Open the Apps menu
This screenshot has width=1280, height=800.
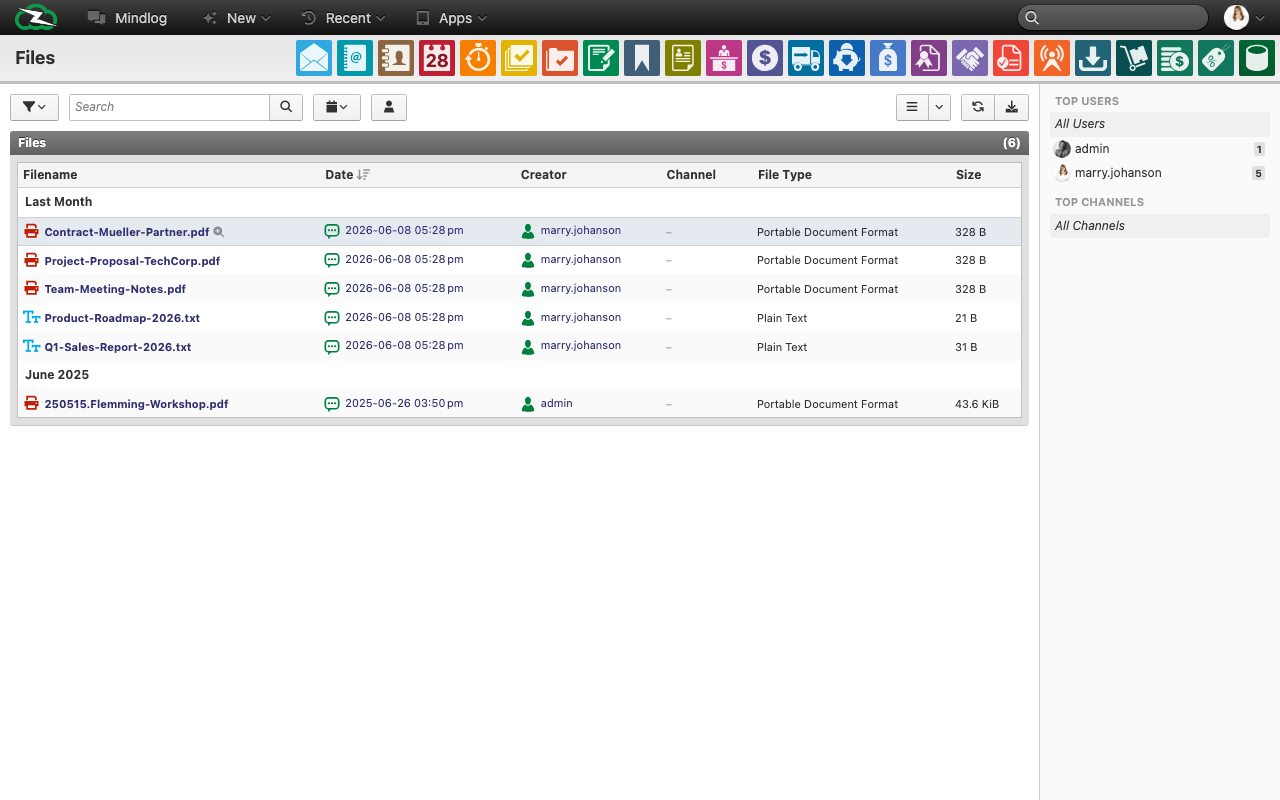pyautogui.click(x=451, y=18)
